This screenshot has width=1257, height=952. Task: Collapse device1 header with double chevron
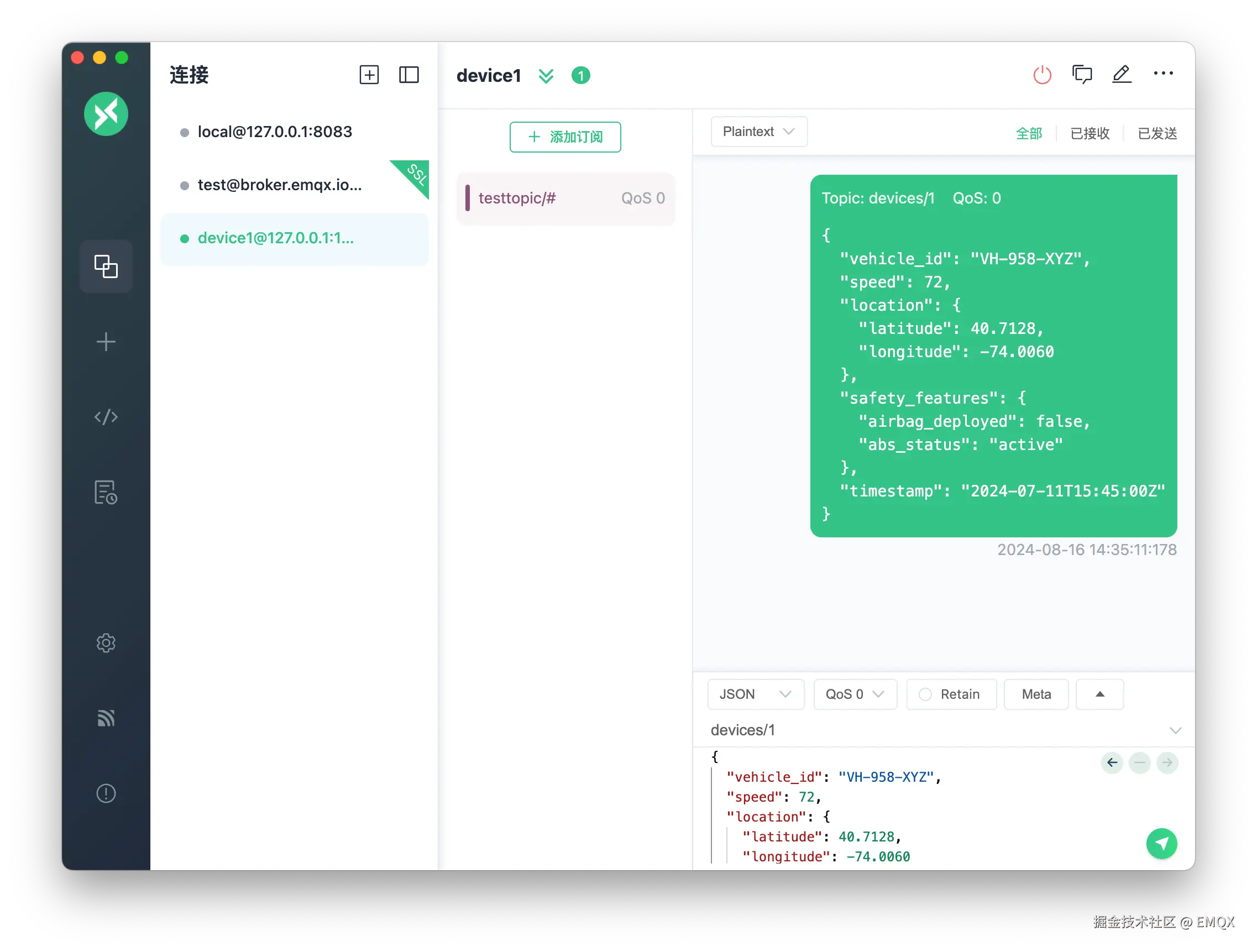coord(546,76)
